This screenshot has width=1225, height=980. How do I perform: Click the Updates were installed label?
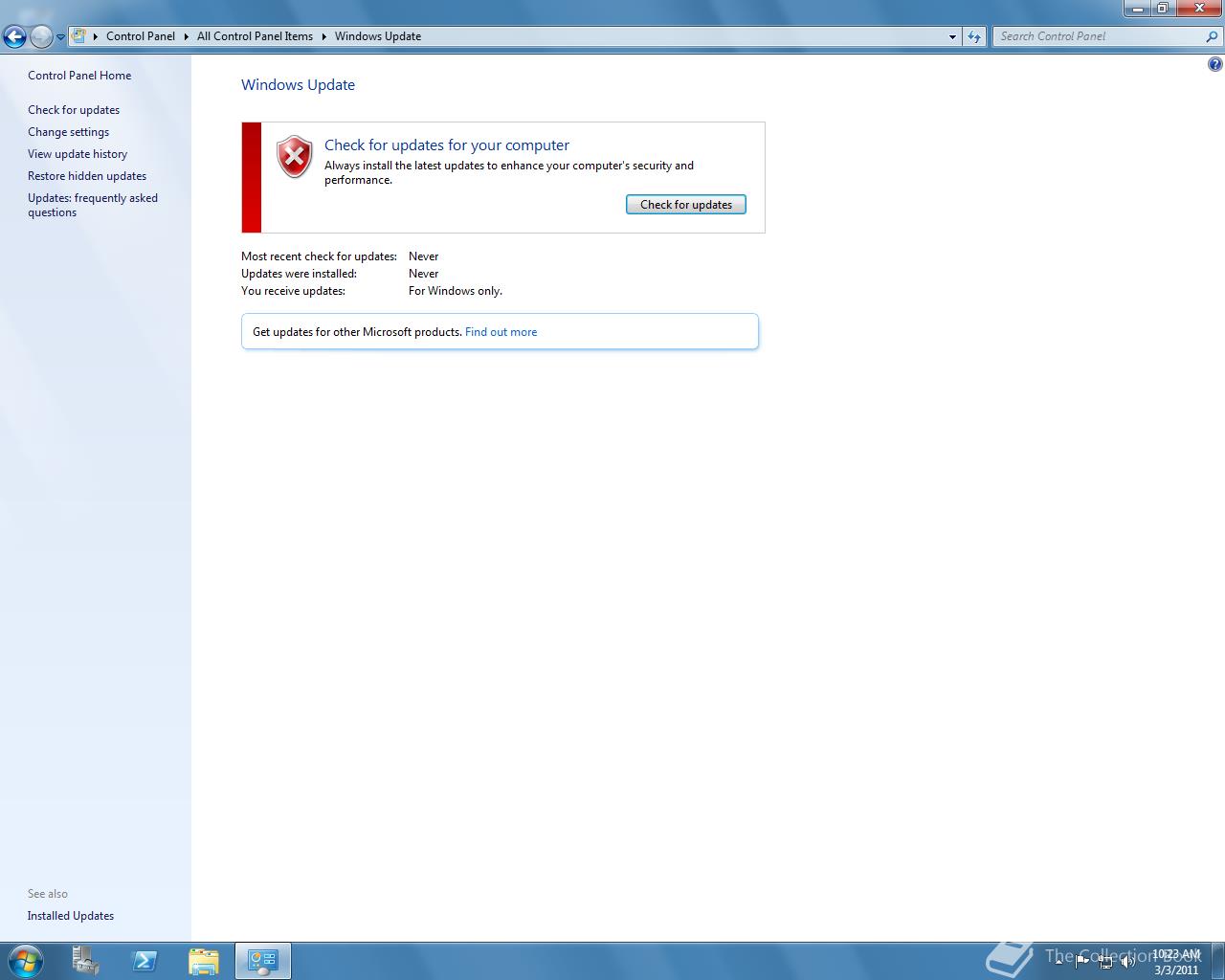pos(299,274)
